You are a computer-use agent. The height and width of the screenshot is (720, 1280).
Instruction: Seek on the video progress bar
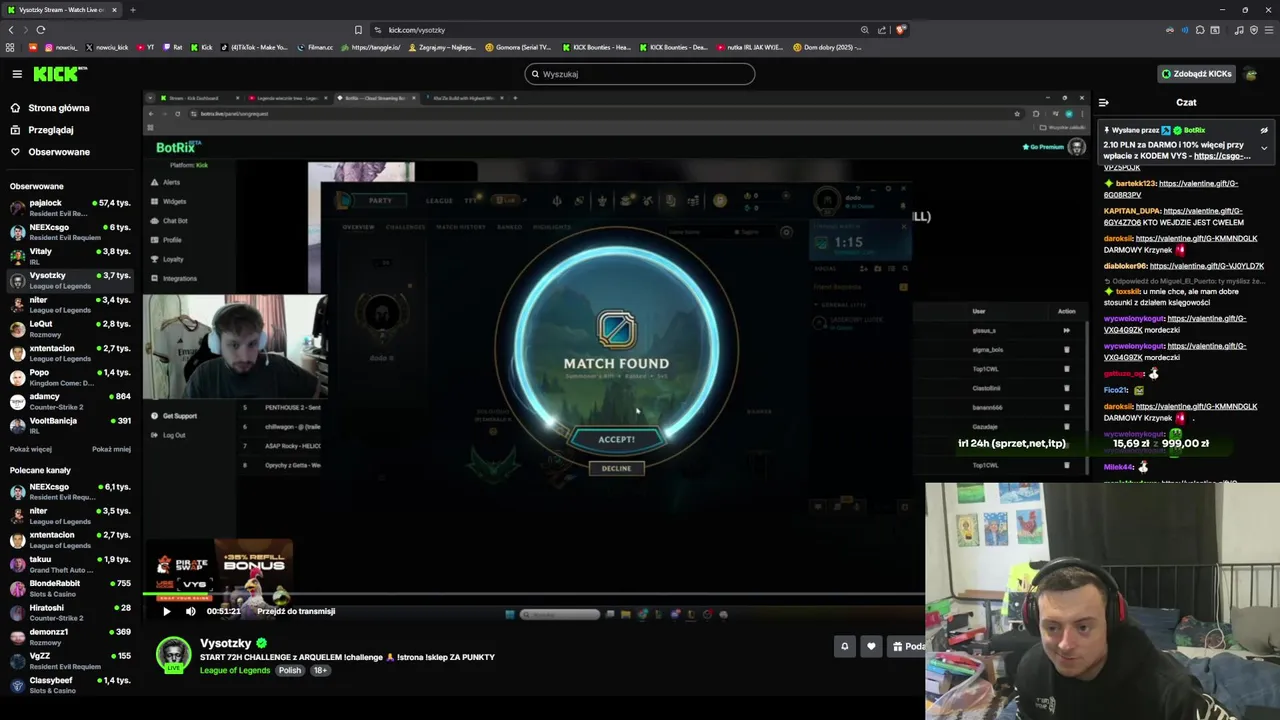(534, 596)
